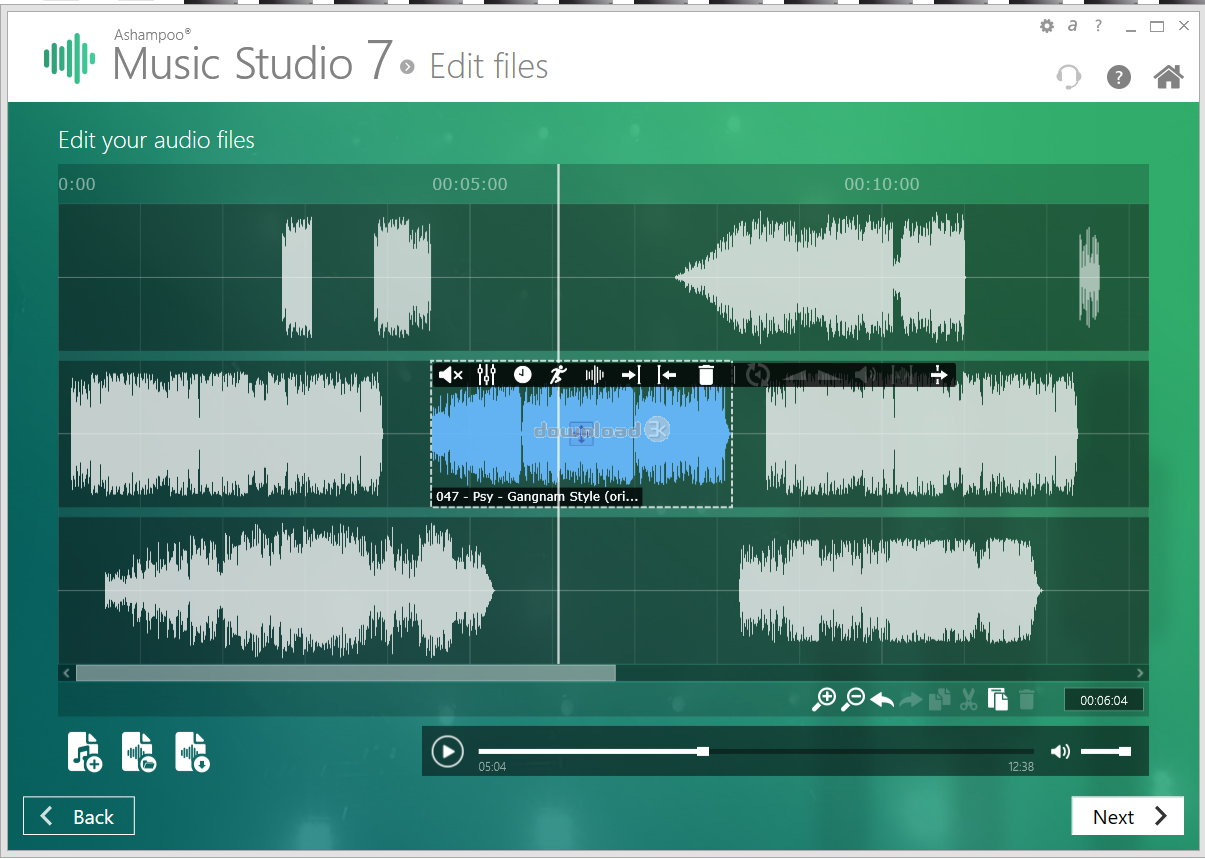Toggle the playback volume speaker
Viewport: 1205px width, 859px height.
pos(1060,752)
